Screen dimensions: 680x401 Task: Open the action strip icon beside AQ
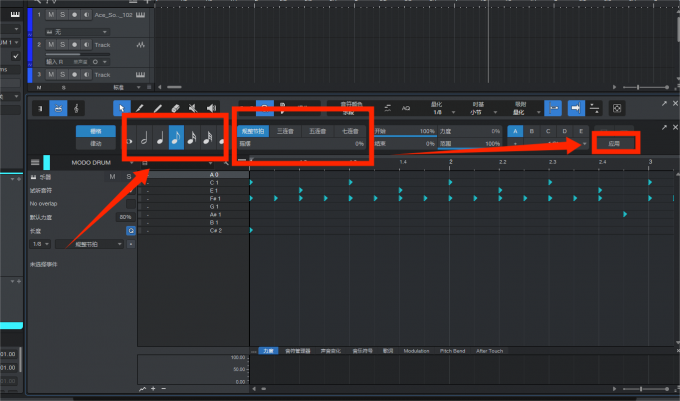[x=387, y=108]
